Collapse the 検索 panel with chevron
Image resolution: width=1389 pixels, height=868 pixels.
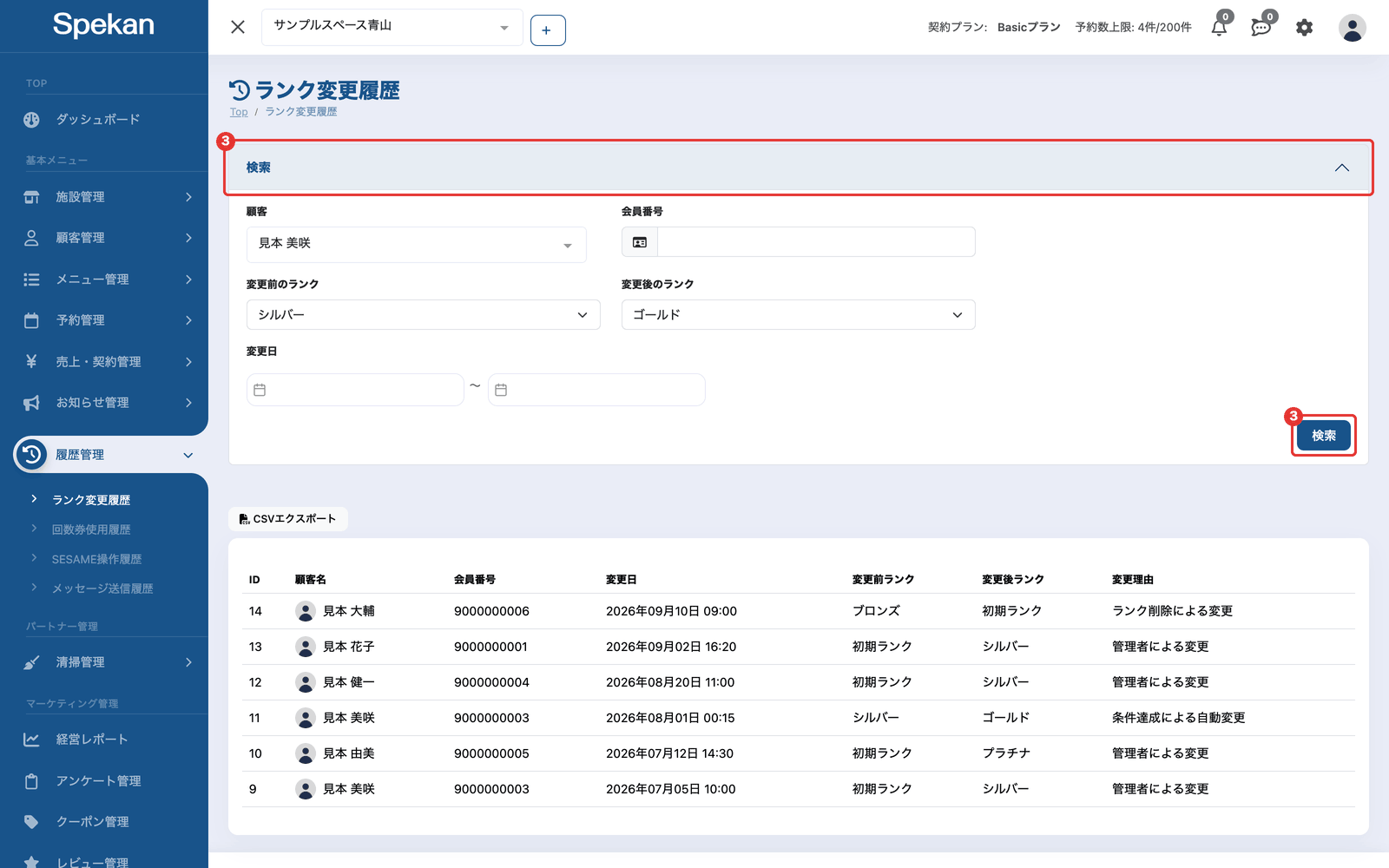click(1342, 168)
